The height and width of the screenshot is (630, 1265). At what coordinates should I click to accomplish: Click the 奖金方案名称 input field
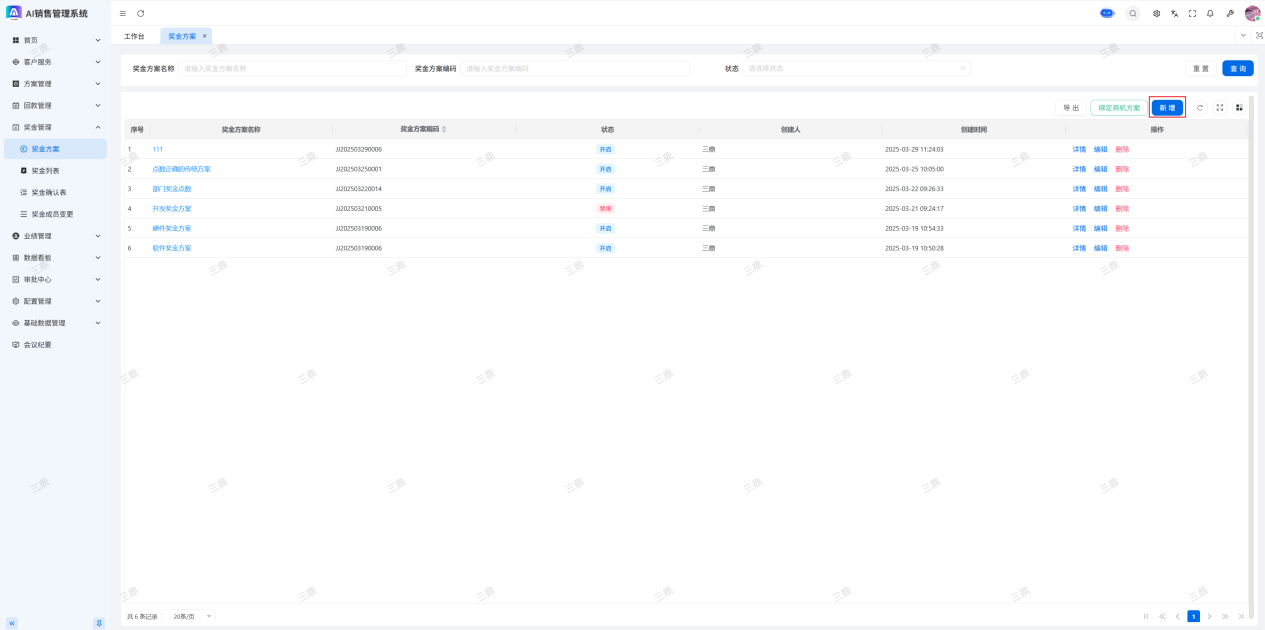[292, 68]
